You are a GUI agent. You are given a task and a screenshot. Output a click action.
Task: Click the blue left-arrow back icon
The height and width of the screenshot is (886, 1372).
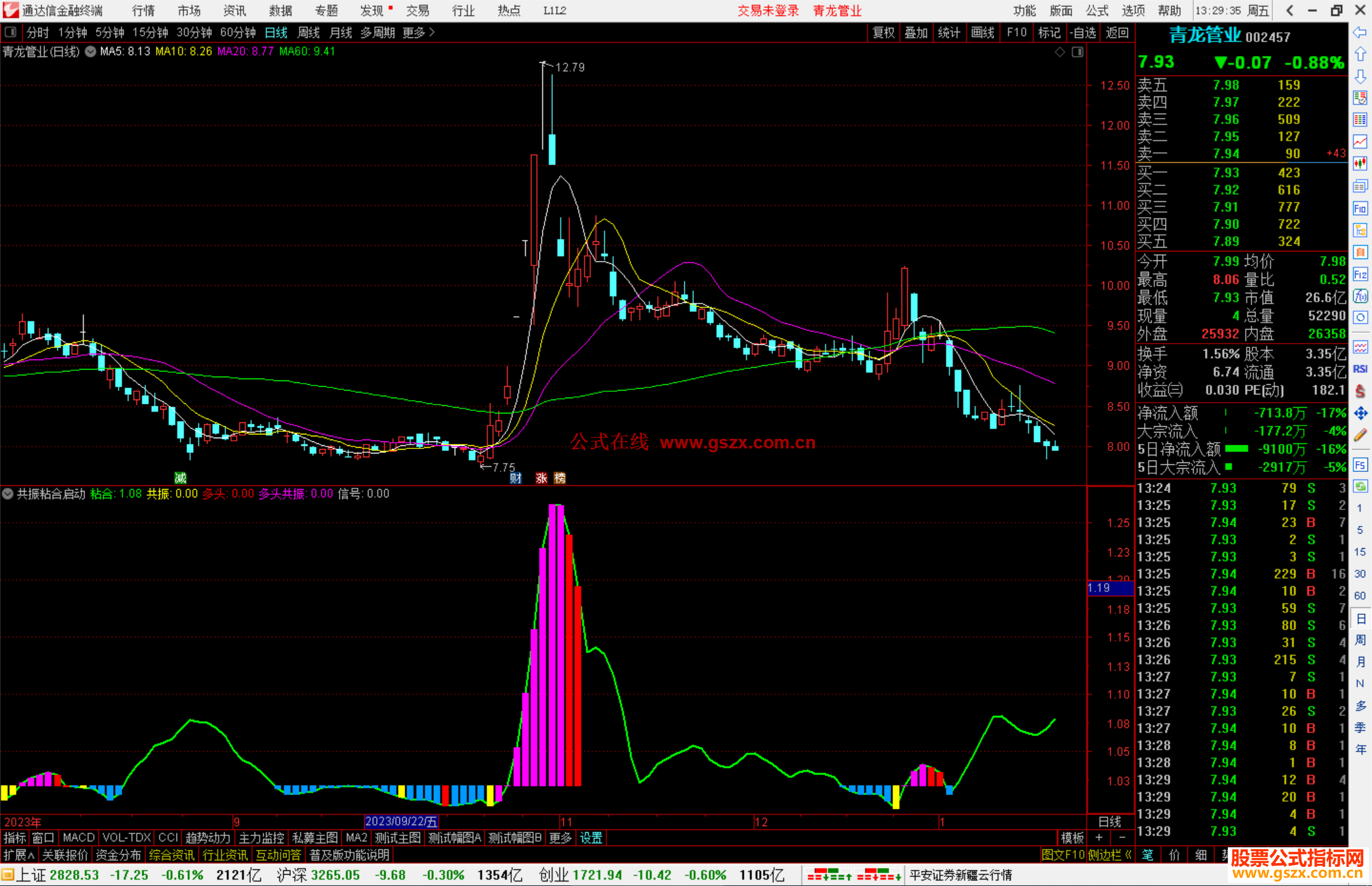[x=1360, y=32]
